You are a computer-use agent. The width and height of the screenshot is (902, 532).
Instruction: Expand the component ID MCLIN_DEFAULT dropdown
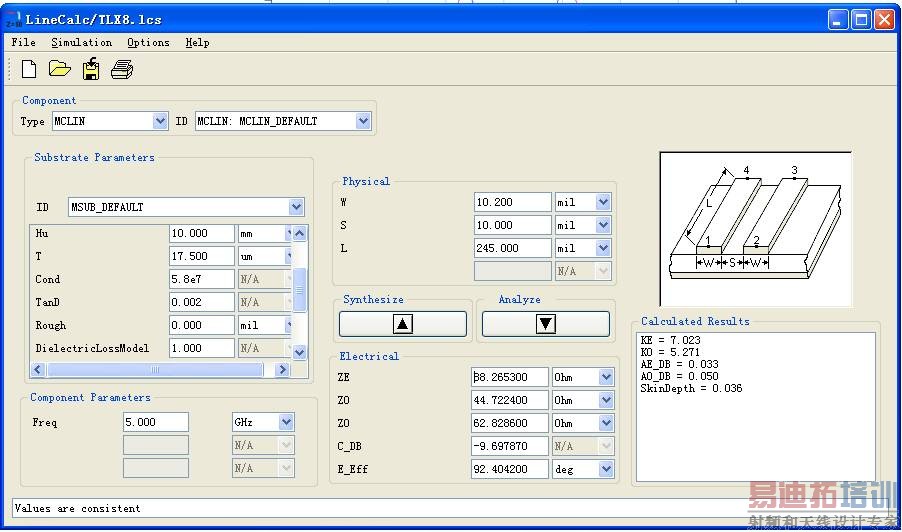[x=363, y=121]
